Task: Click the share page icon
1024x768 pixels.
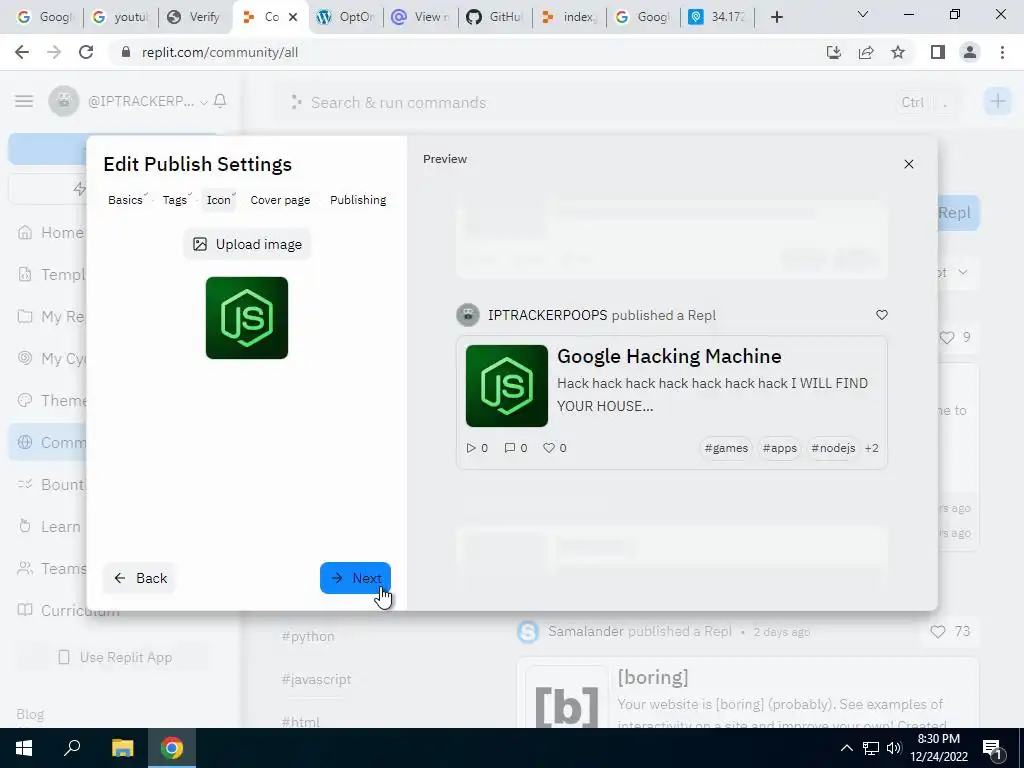Action: (866, 52)
